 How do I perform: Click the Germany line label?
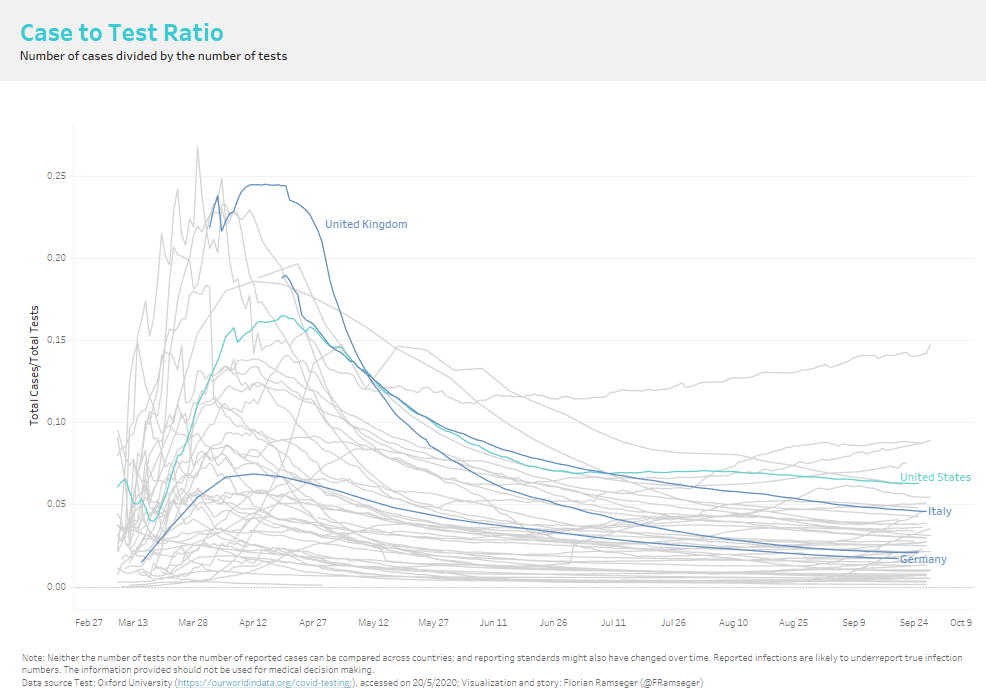point(923,559)
